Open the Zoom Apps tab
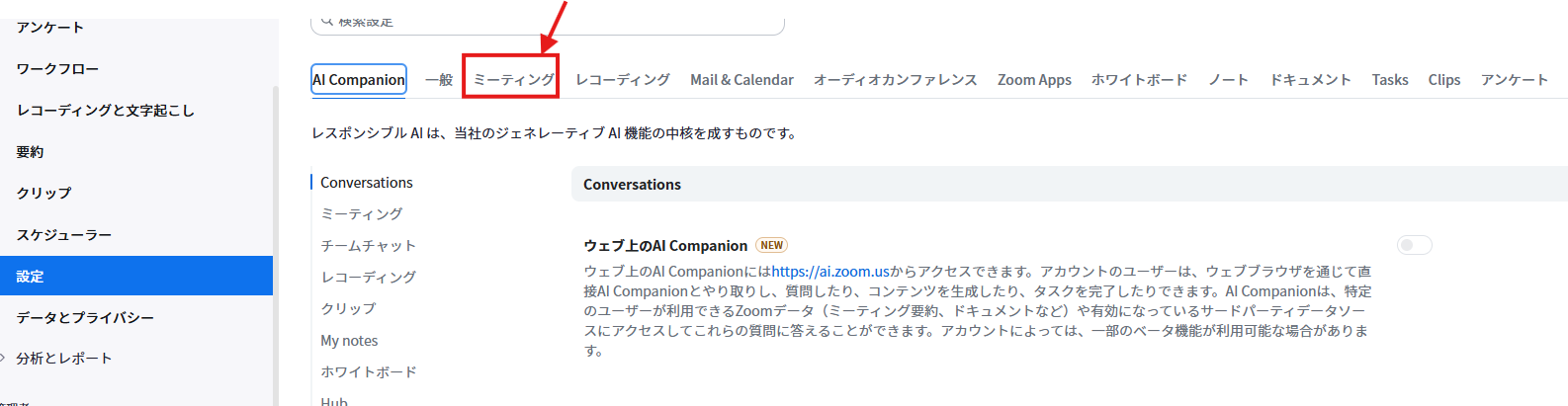Viewport: 1568px width, 406px height. click(1034, 80)
